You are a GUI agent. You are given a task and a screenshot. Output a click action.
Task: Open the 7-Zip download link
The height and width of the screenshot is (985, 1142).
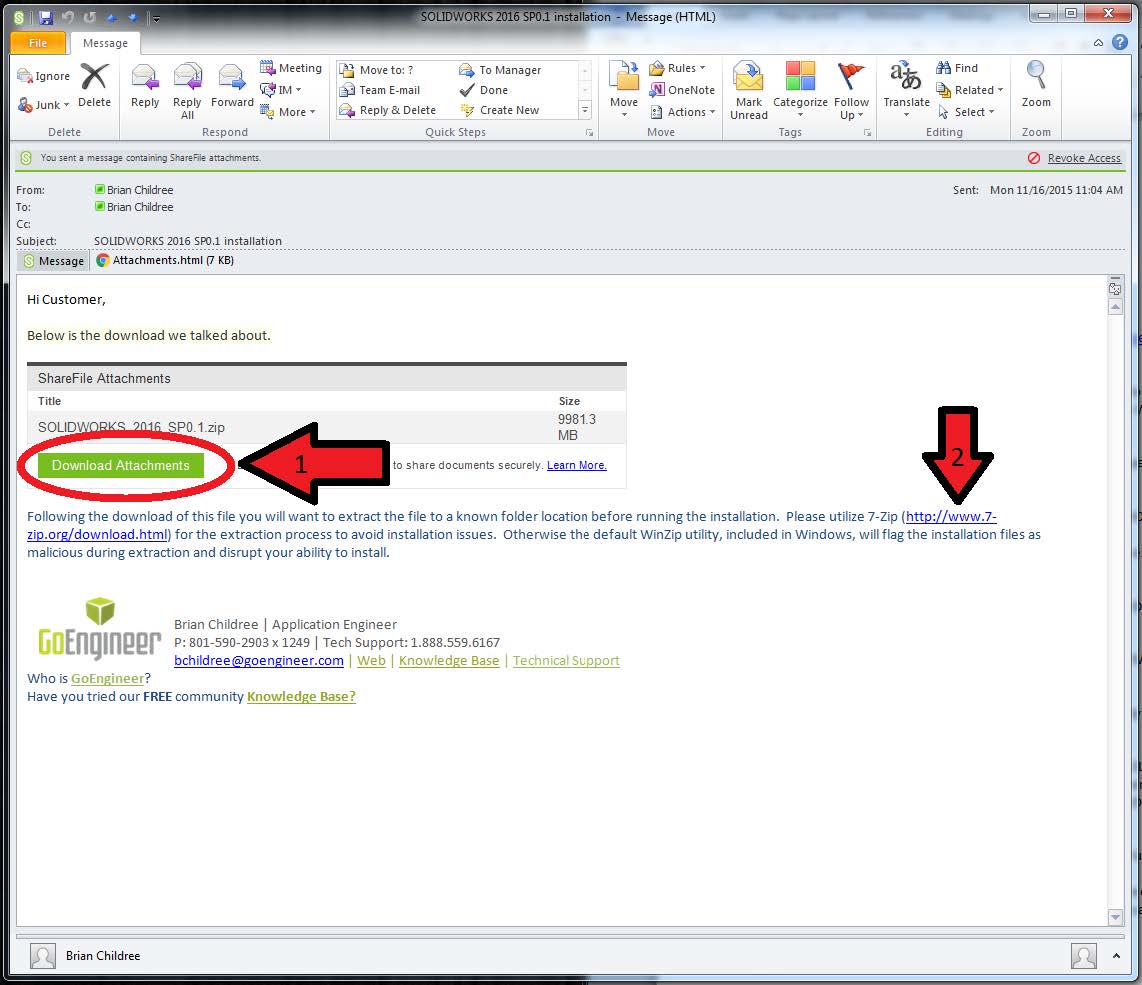[950, 517]
